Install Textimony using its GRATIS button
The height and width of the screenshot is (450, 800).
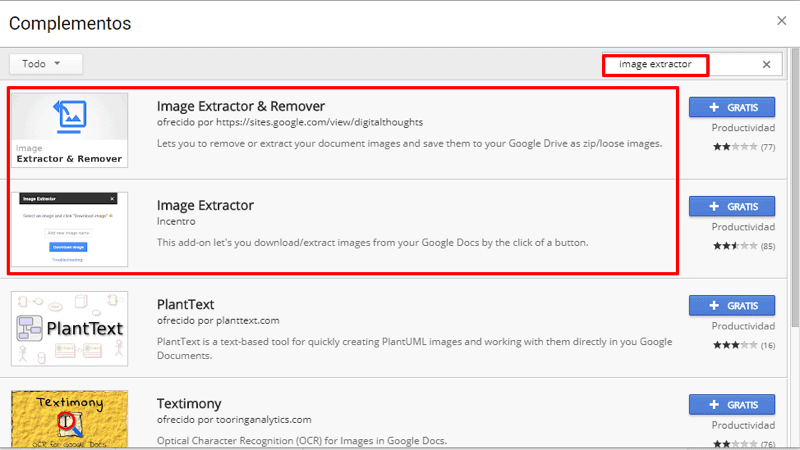point(732,405)
